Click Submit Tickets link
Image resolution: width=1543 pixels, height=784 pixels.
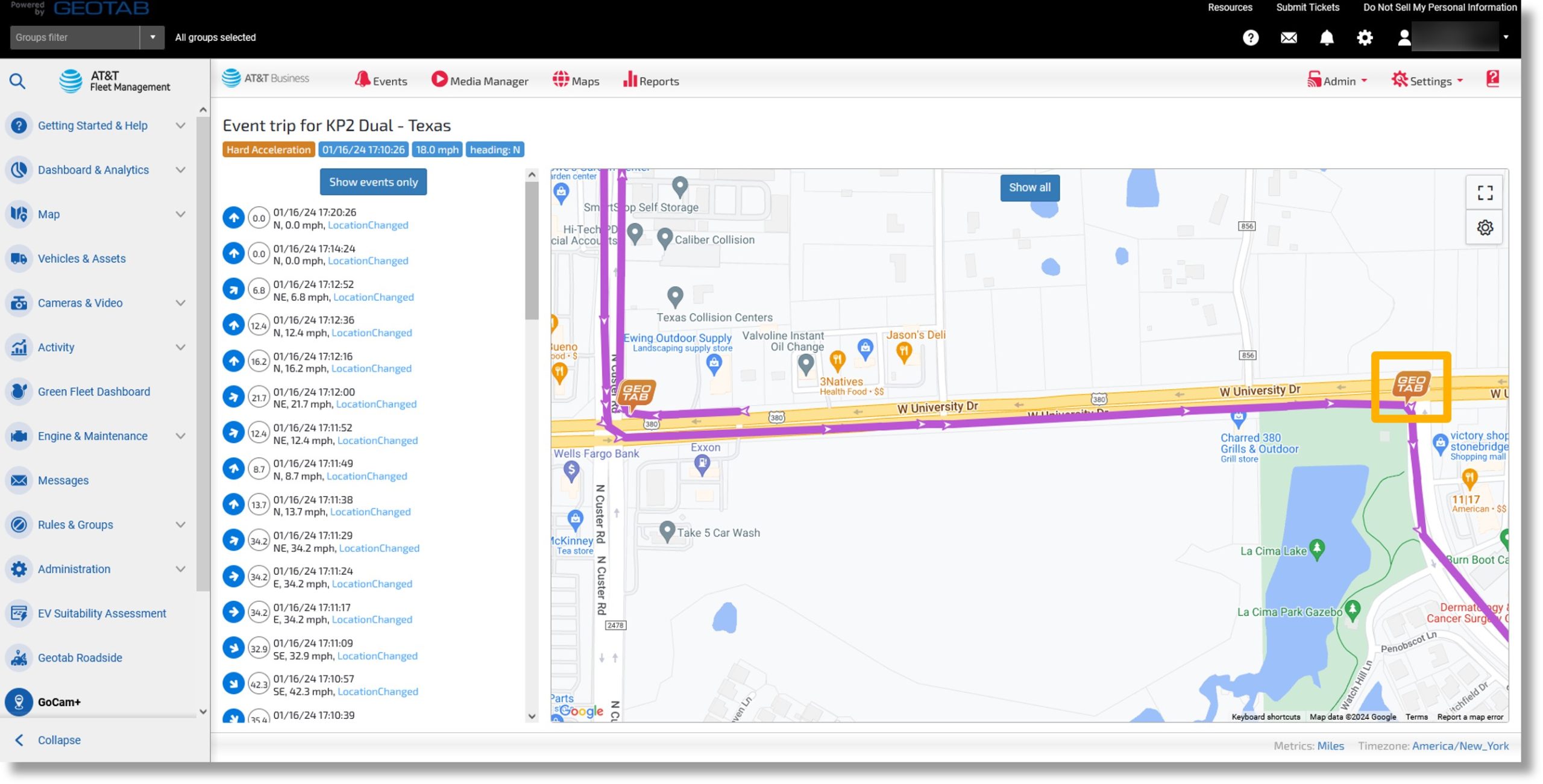click(x=1307, y=7)
